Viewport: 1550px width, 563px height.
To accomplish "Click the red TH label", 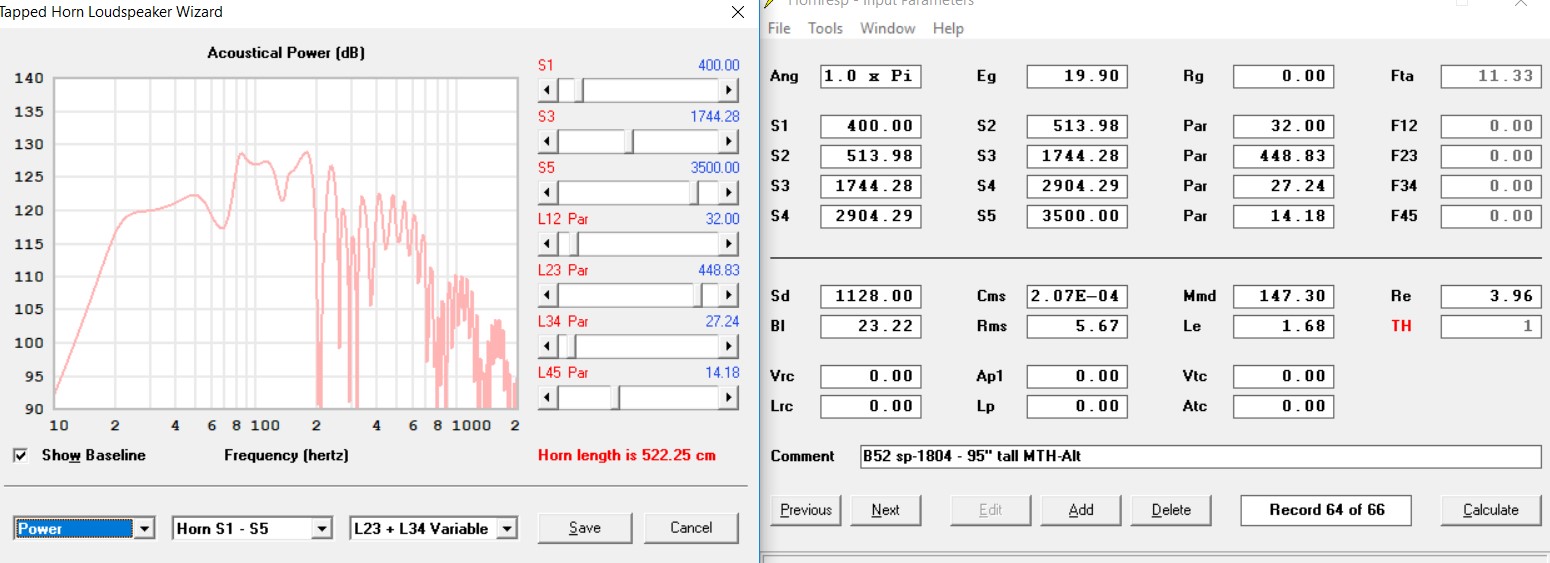I will [x=1401, y=326].
